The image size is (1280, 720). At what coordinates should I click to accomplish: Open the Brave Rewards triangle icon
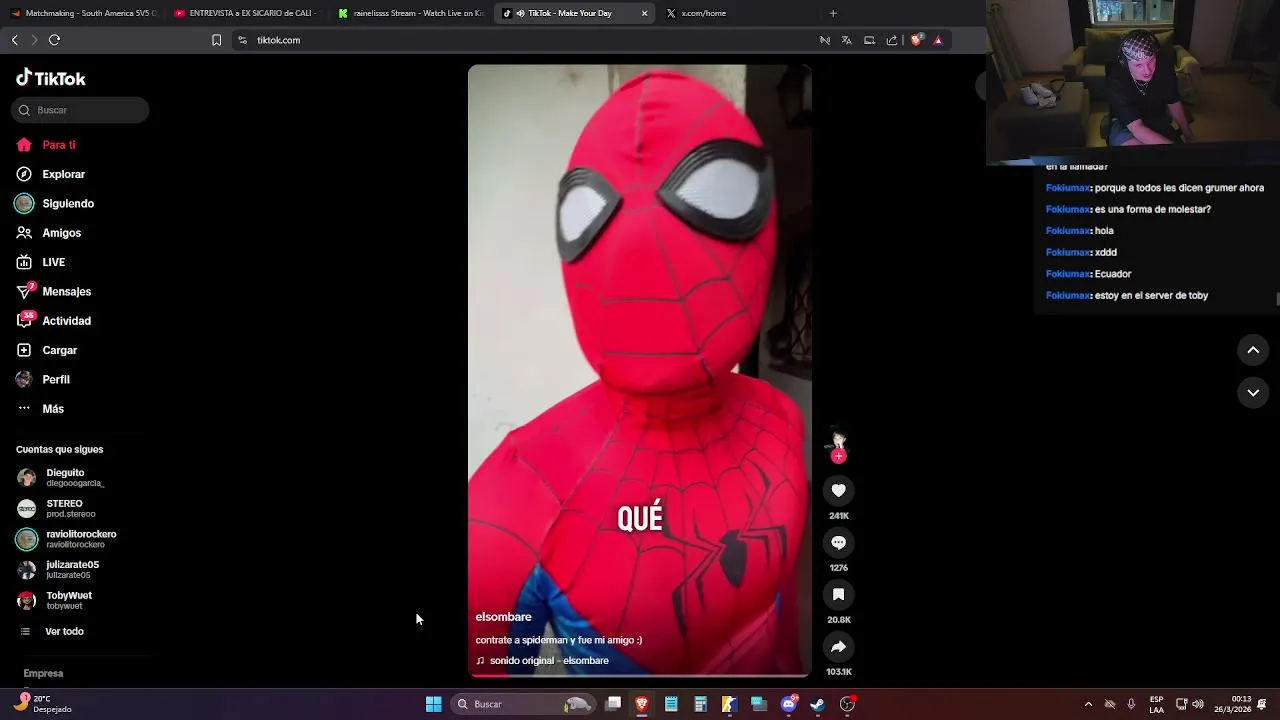coord(938,40)
